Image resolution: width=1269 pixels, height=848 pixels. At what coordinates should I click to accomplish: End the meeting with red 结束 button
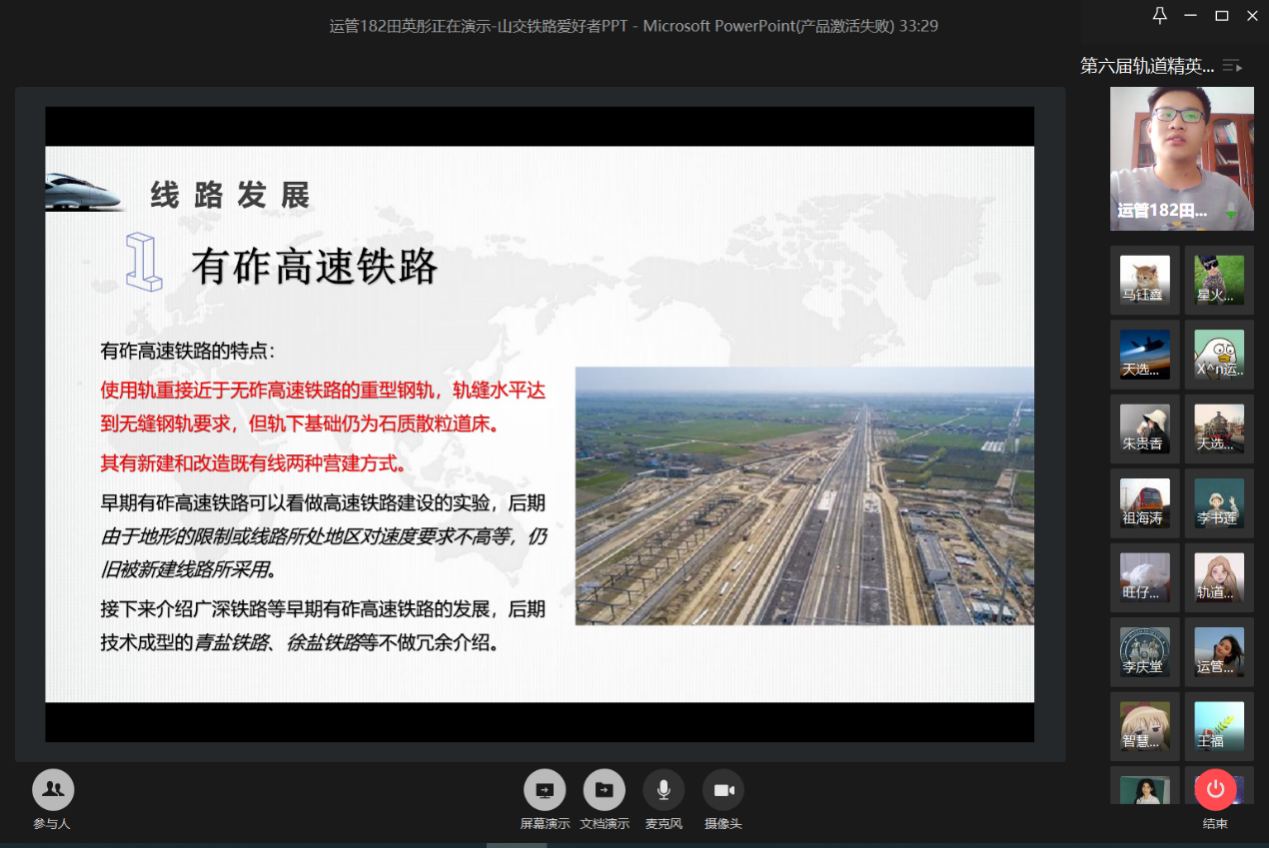1215,790
